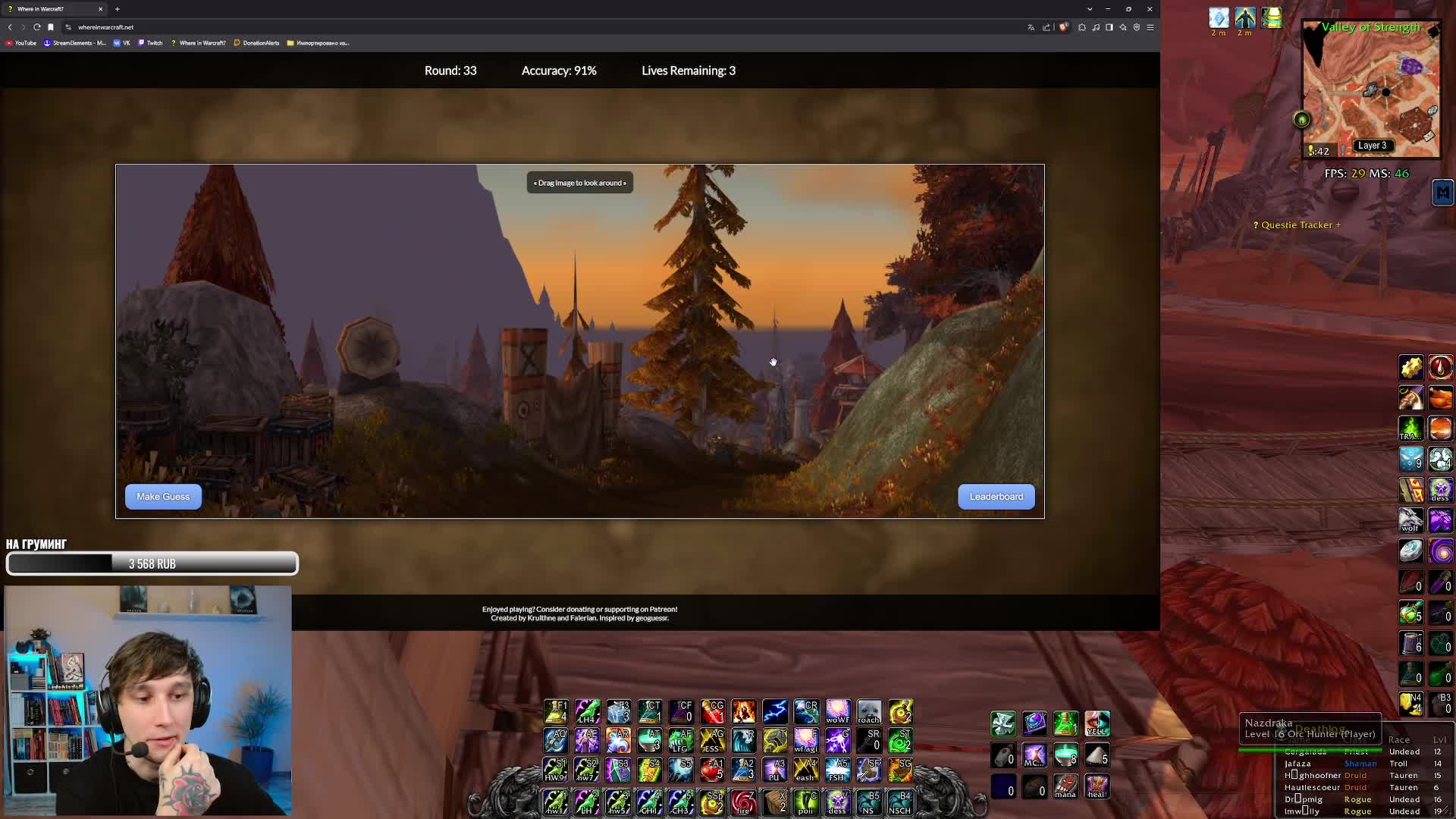This screenshot has height=819, width=1456.
Task: Use the FSH frost shock action
Action: (837, 770)
